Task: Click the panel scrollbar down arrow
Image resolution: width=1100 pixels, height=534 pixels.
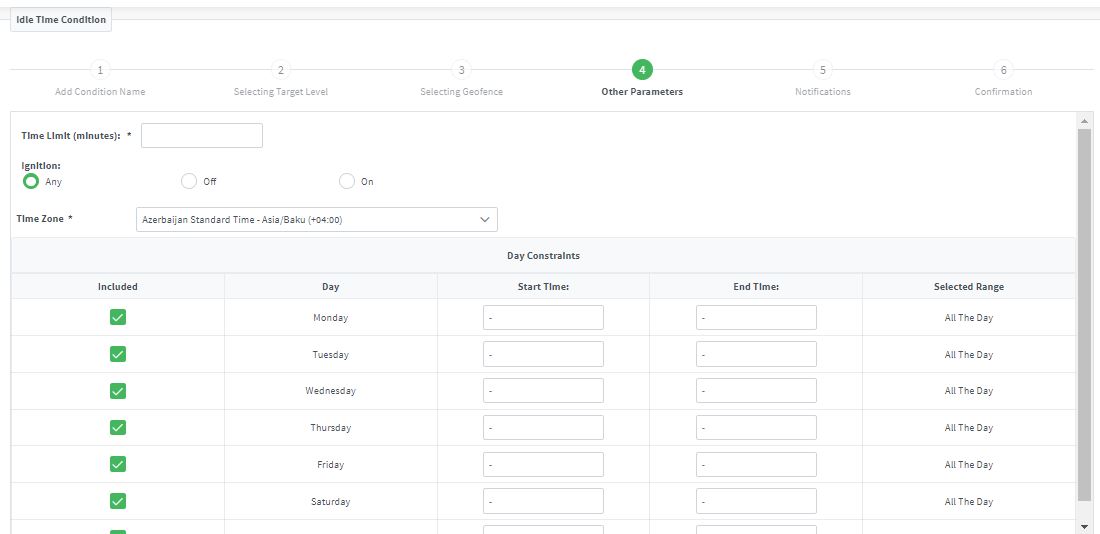Action: pyautogui.click(x=1085, y=526)
